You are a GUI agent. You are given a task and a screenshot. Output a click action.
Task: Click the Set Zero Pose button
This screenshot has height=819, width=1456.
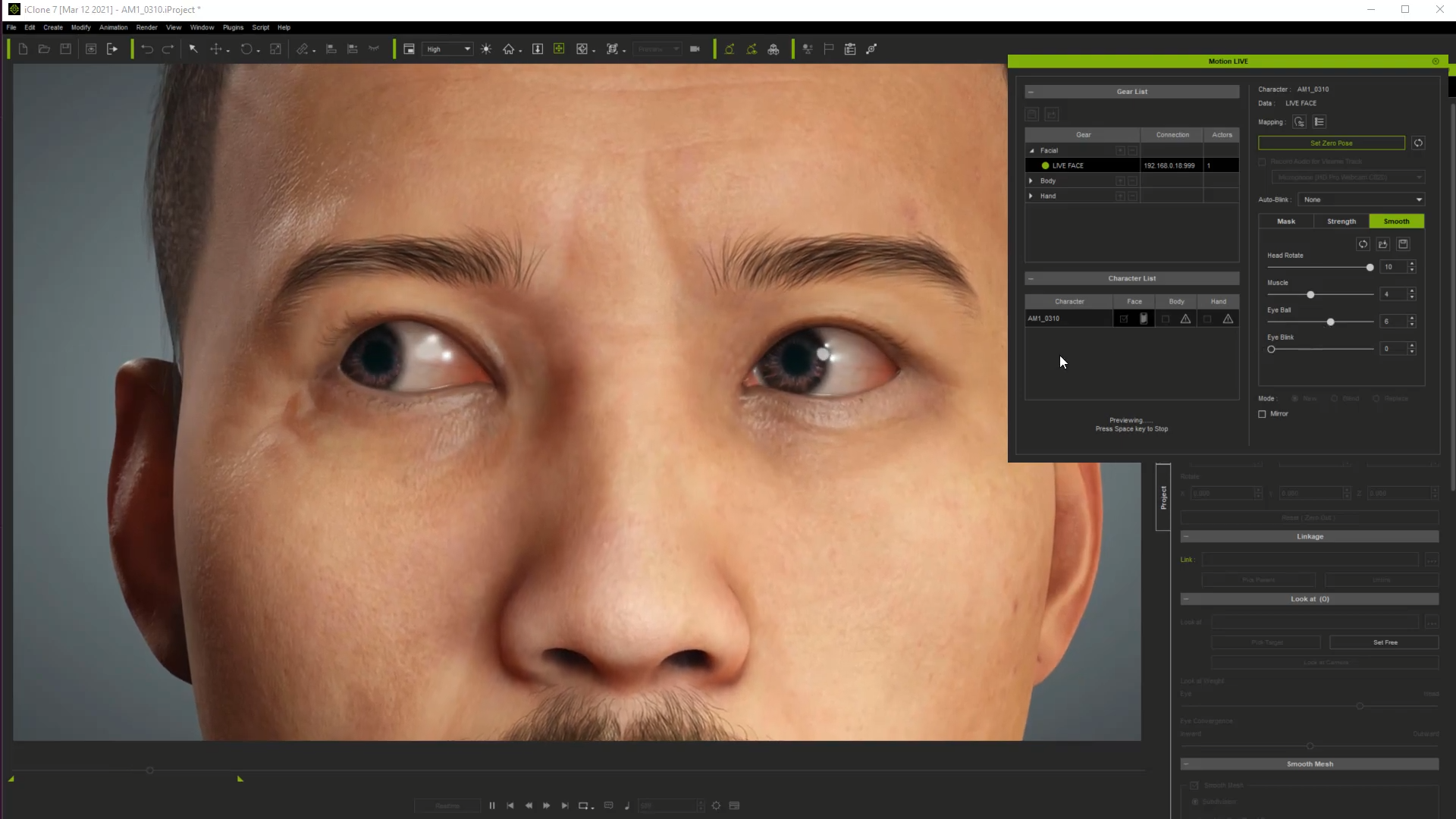pos(1332,143)
